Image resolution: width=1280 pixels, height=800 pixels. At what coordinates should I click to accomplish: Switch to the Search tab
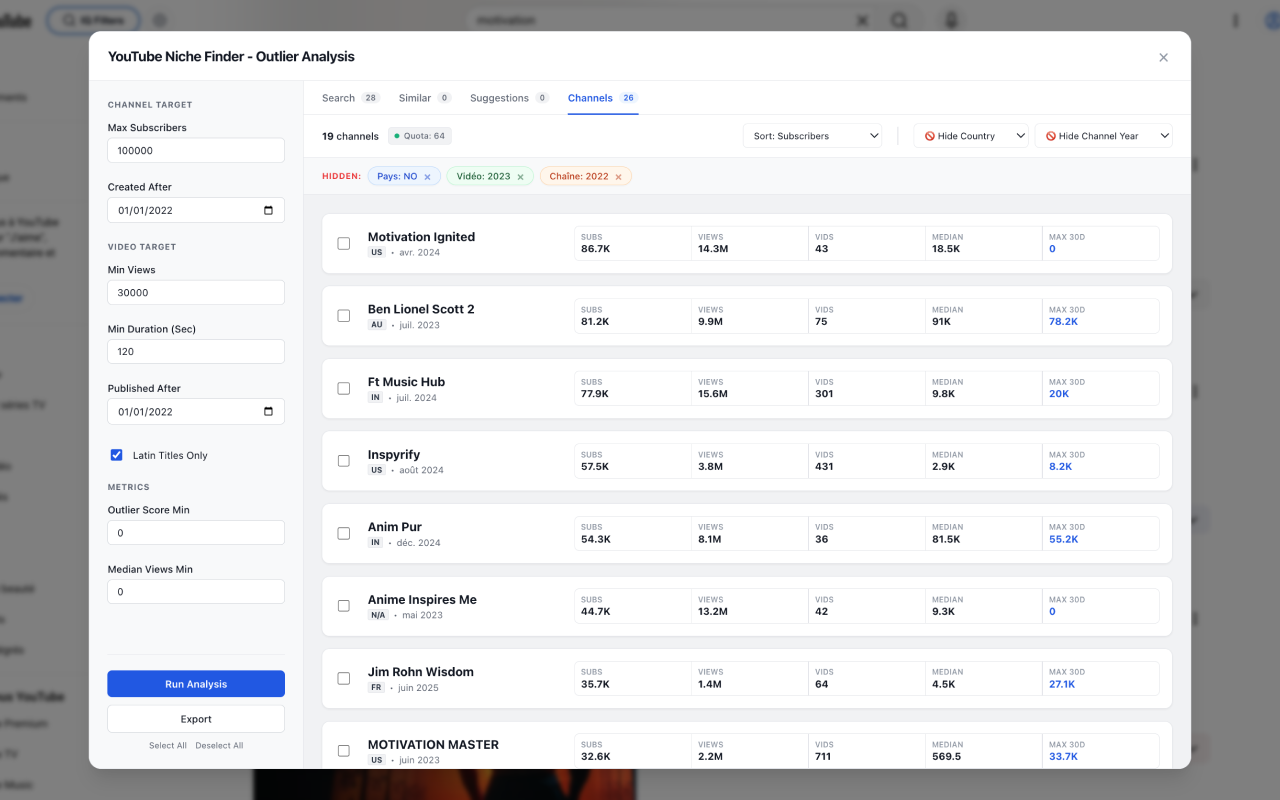(x=350, y=98)
